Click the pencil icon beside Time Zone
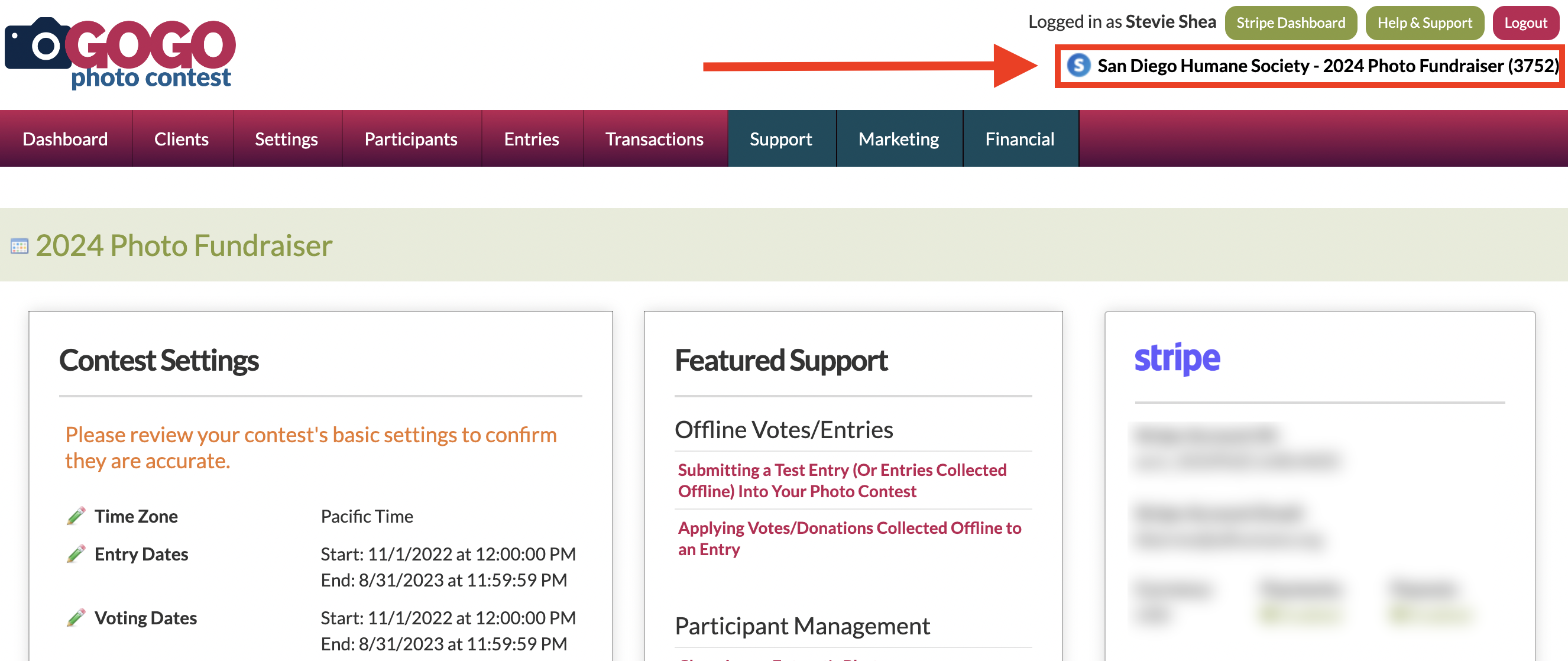 tap(76, 516)
